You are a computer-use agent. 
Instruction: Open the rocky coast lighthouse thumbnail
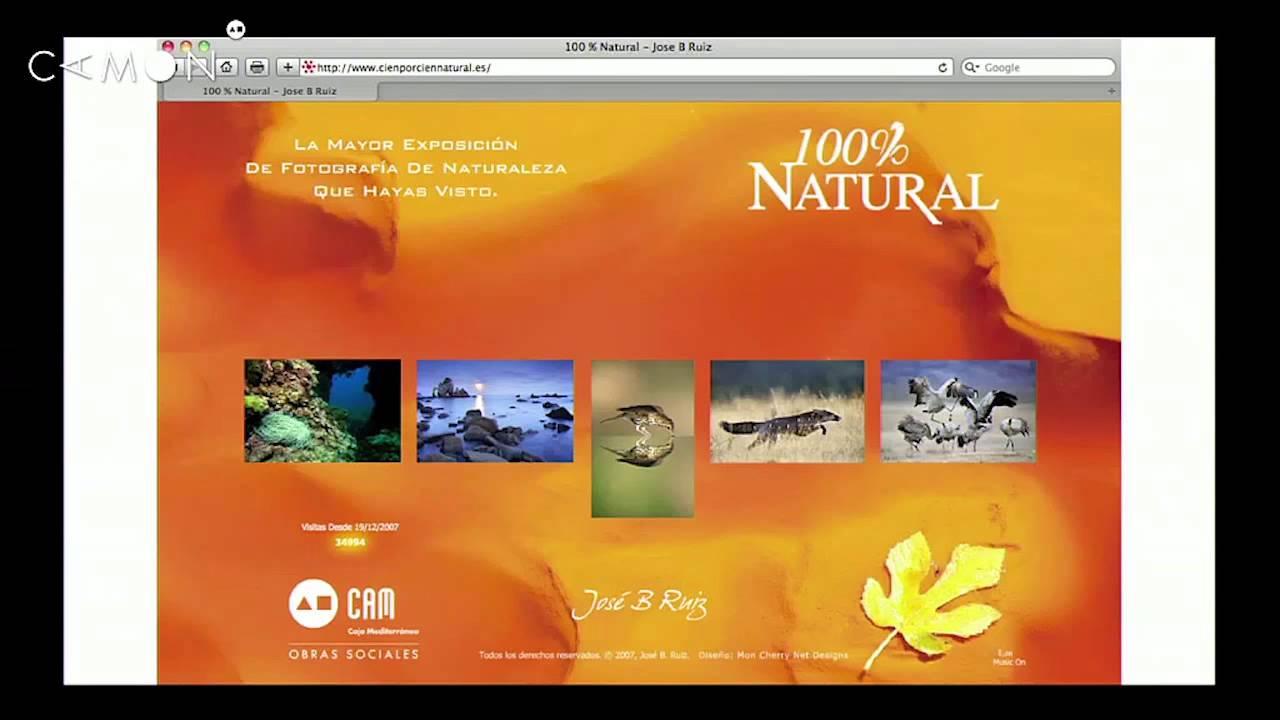click(x=495, y=411)
